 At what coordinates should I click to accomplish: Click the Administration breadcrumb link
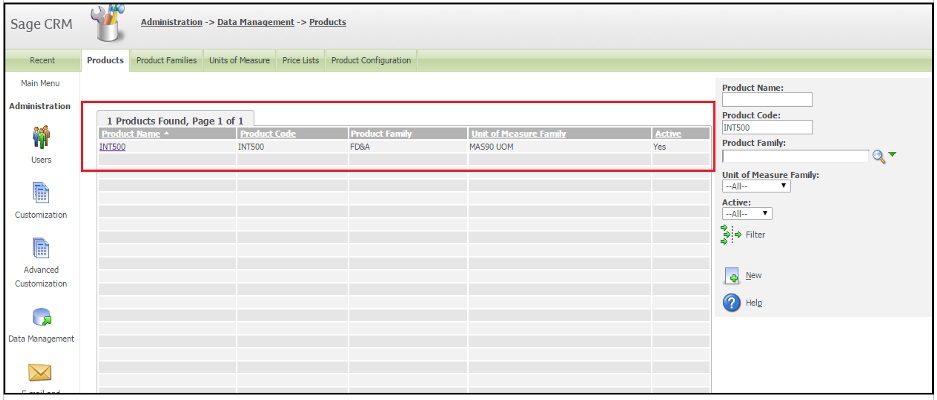pyautogui.click(x=172, y=22)
